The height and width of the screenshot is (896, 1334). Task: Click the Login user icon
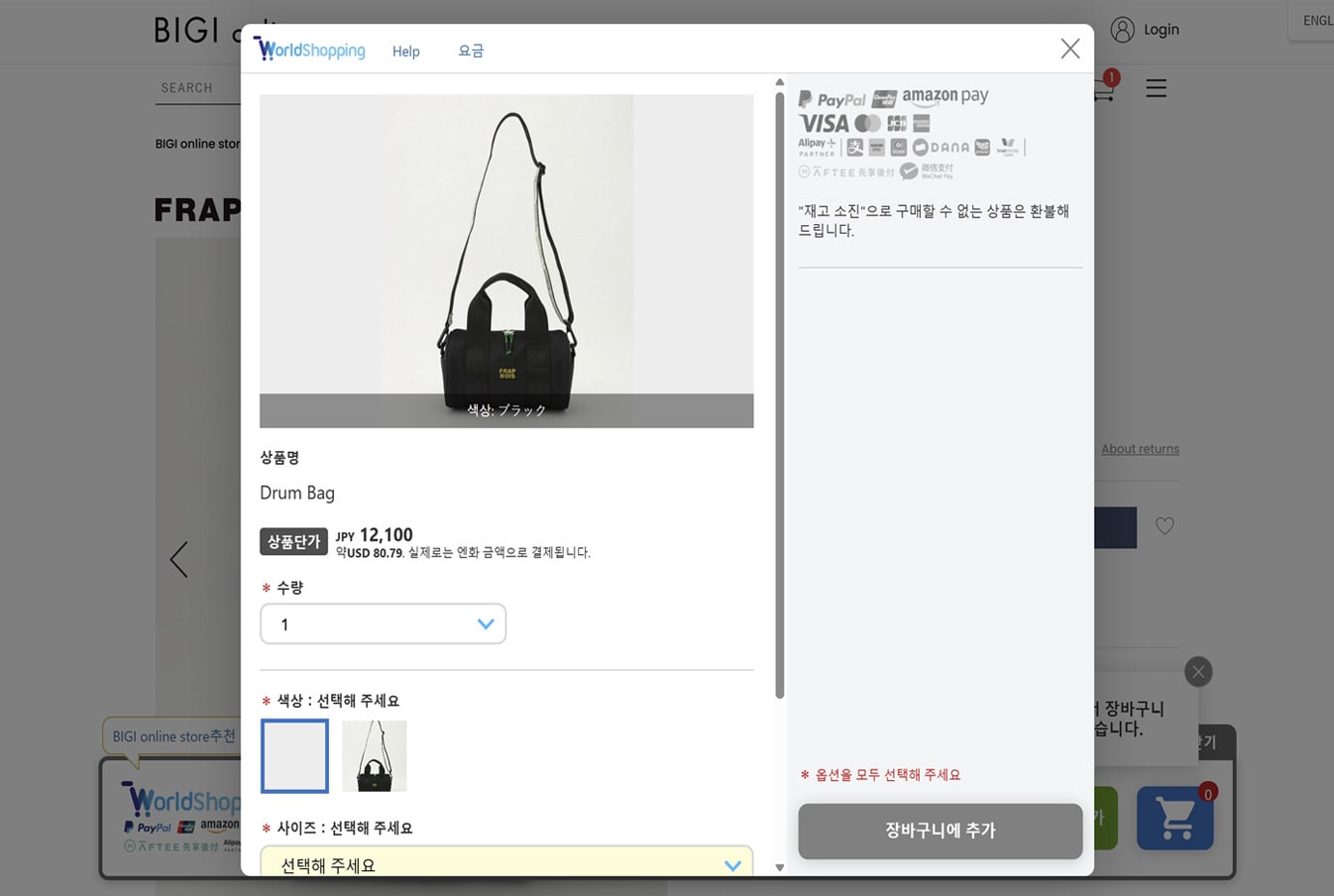1122,30
